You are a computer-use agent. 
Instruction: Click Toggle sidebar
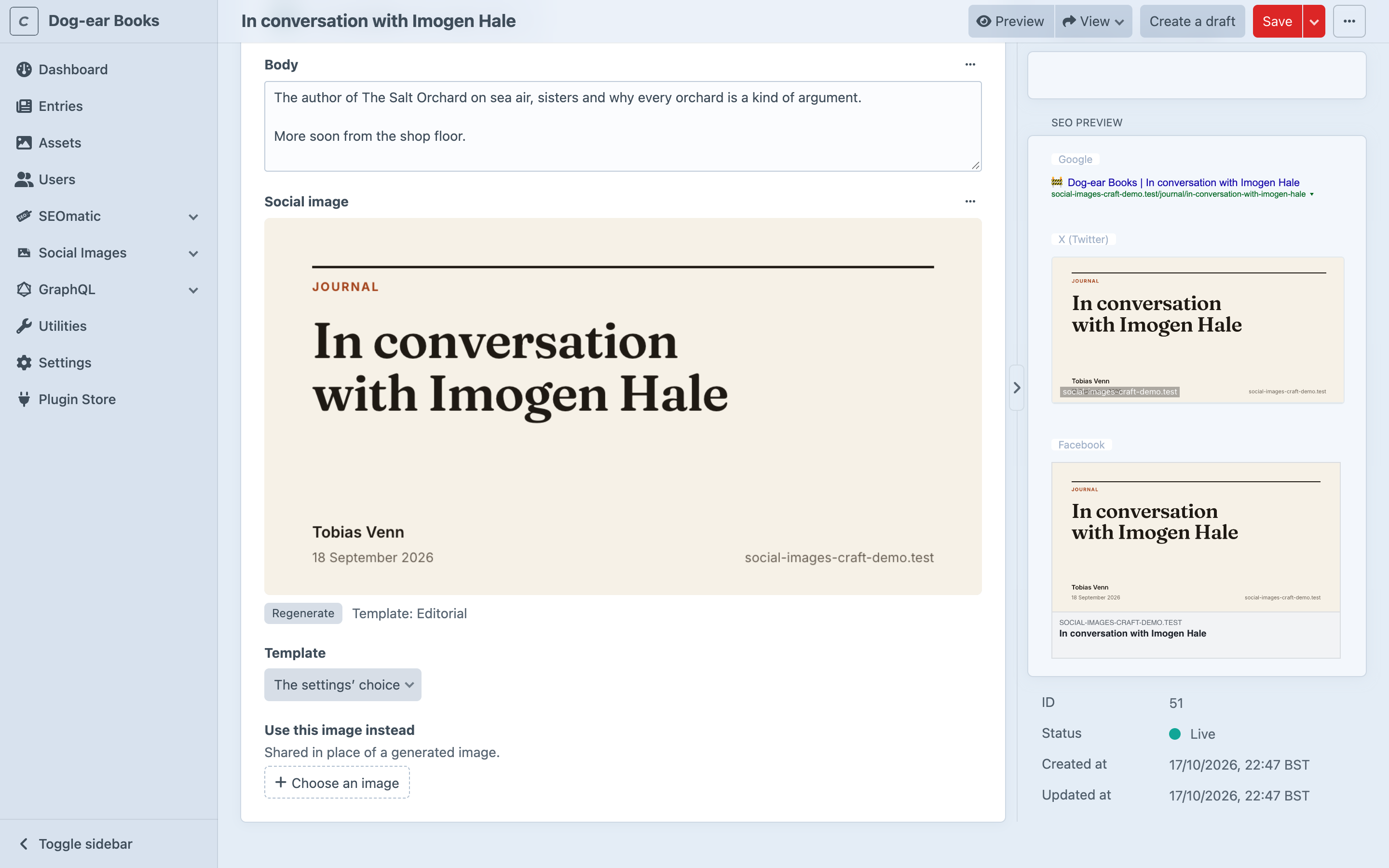[x=85, y=844]
